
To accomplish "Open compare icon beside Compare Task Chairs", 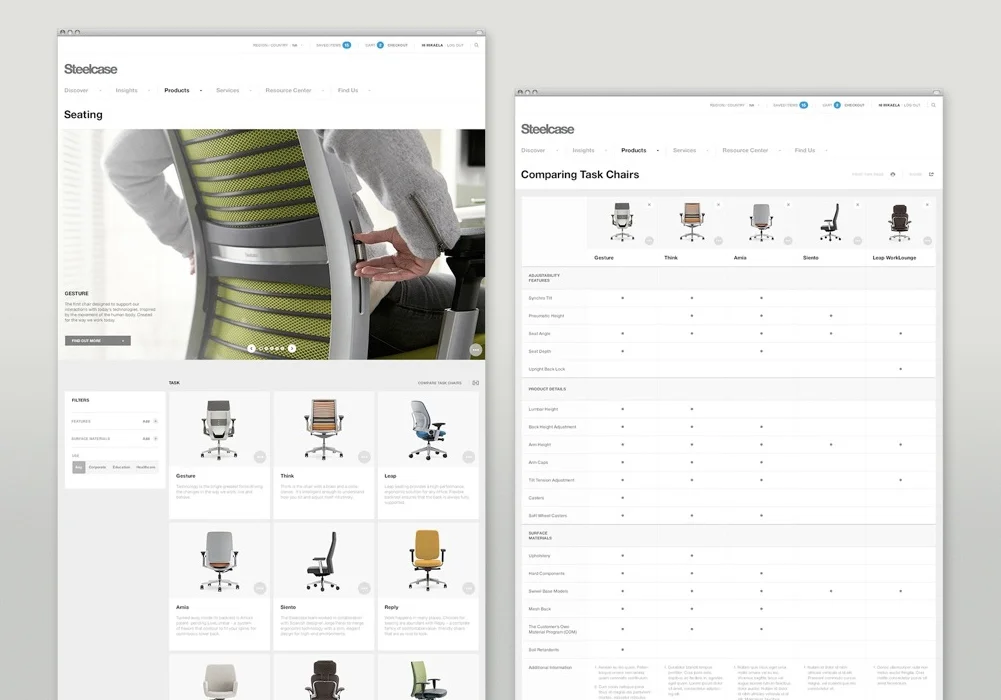I will coord(476,383).
